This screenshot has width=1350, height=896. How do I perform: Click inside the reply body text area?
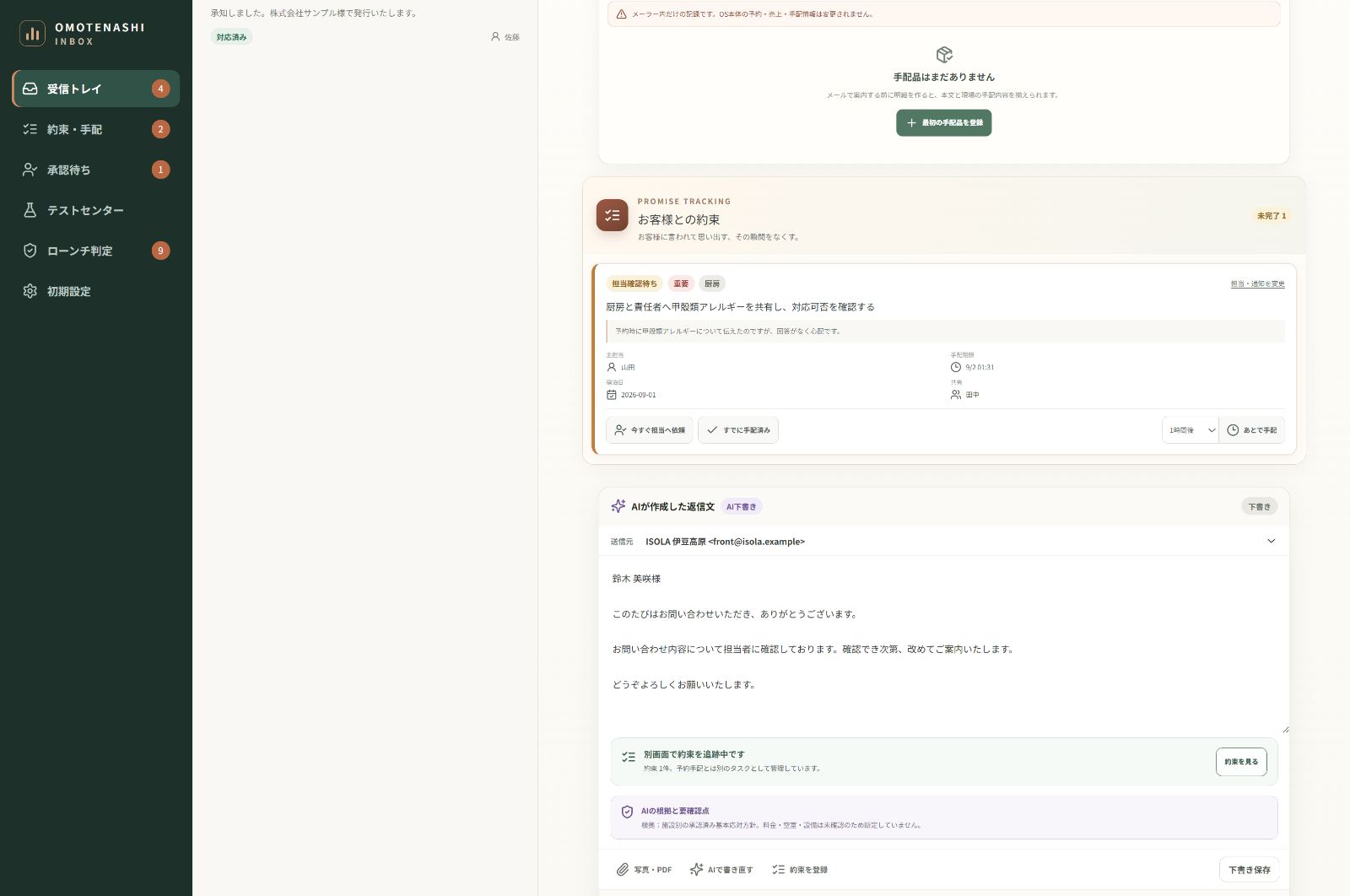click(943, 645)
